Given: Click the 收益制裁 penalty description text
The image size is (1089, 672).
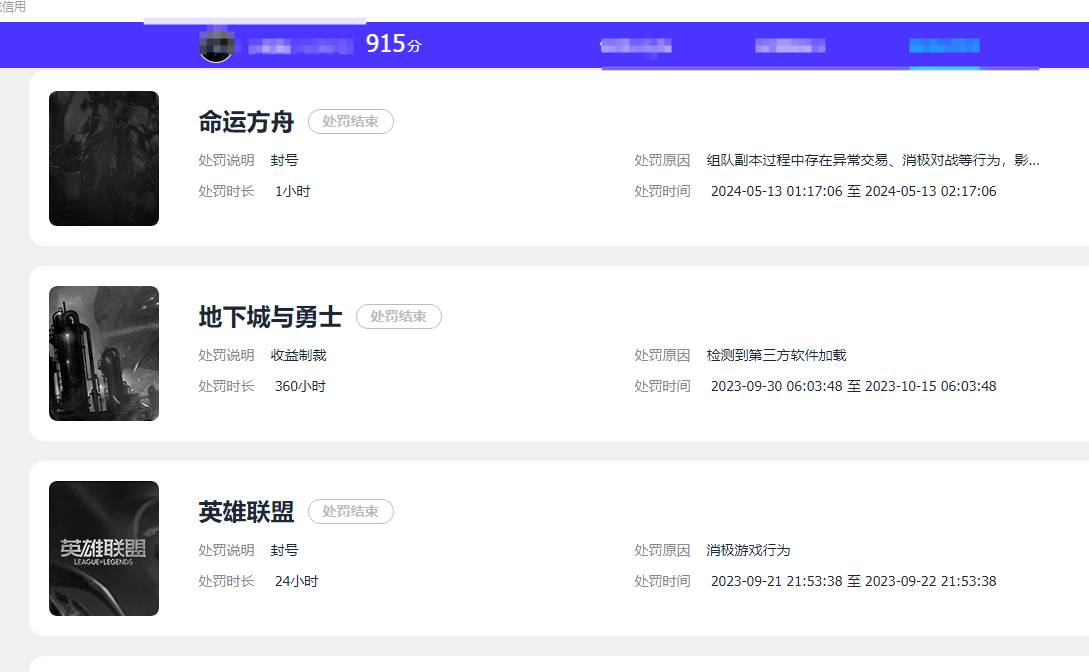Looking at the screenshot, I should point(298,355).
